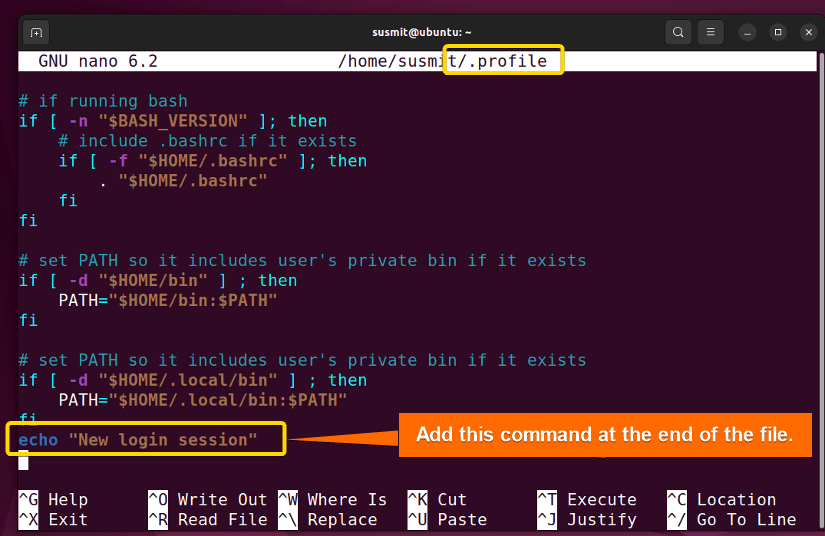This screenshot has height=536, width=825.
Task: Click the window title susmit@ubuntu: ~
Action: click(421, 33)
